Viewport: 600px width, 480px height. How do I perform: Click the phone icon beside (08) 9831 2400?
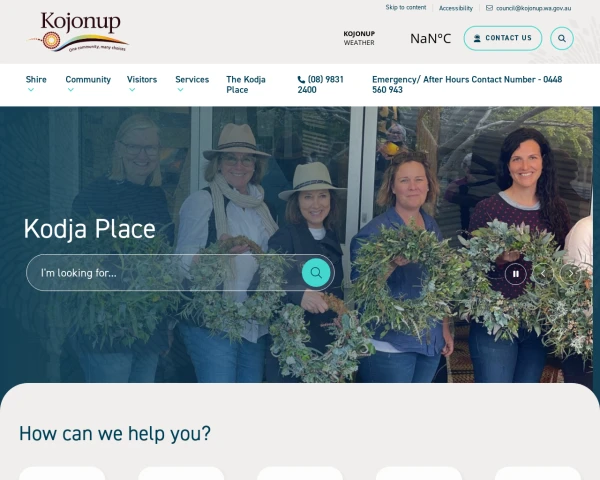301,80
